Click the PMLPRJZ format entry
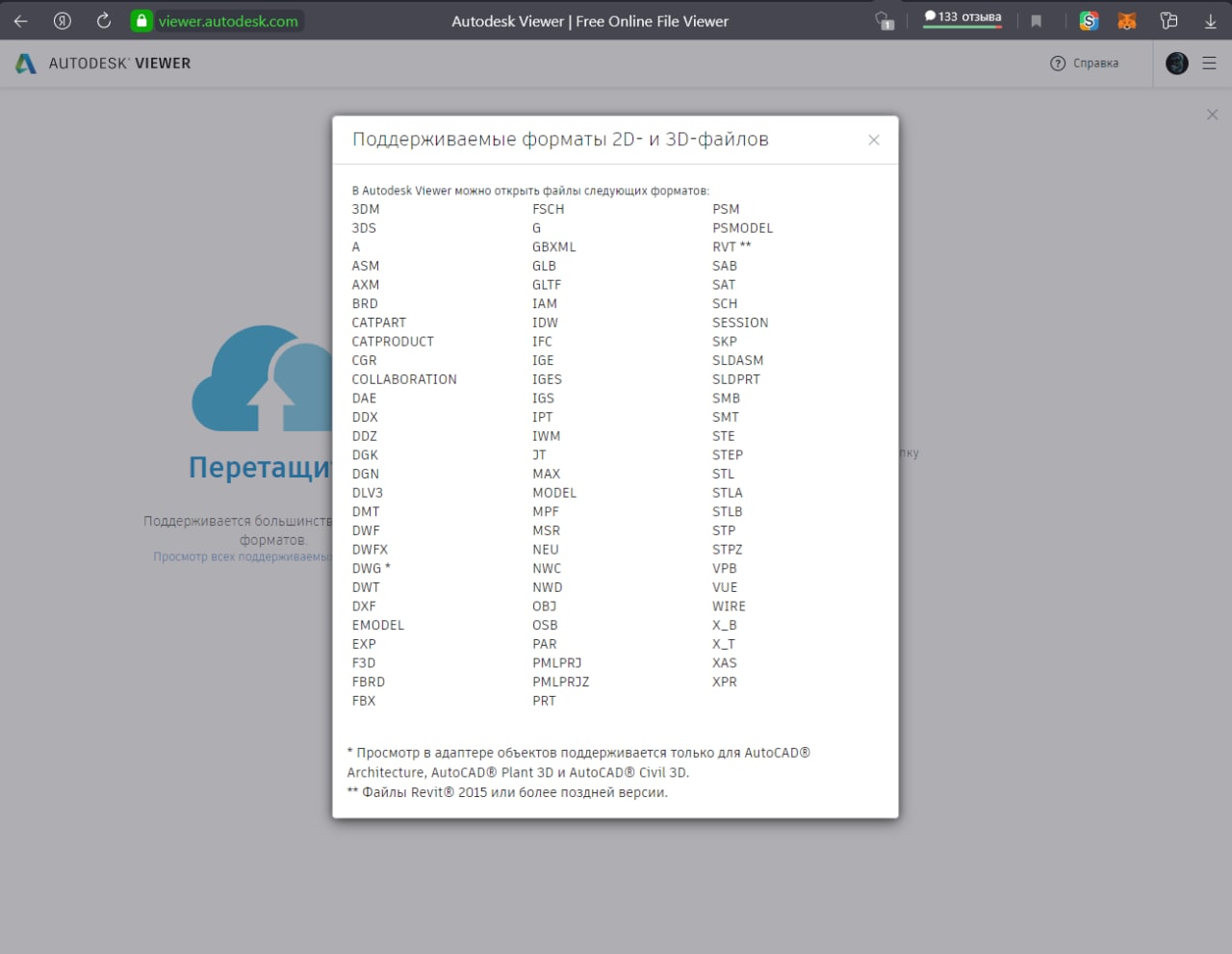Screen dimensions: 1232x954 (x=561, y=682)
